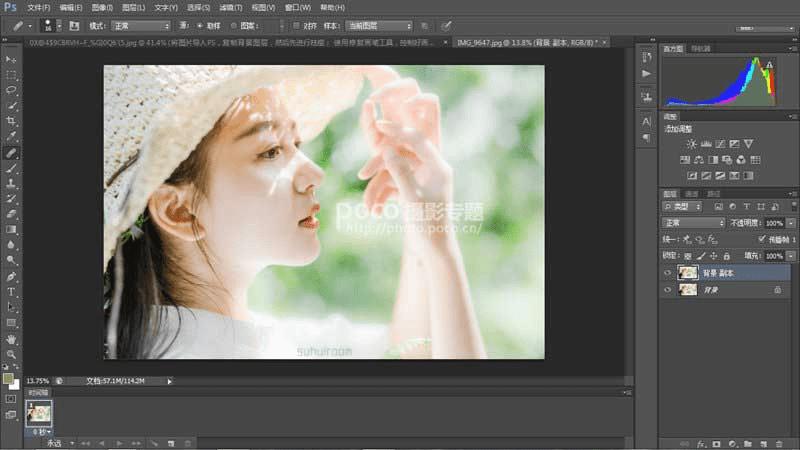The image size is (800, 450).
Task: Open layer filter 类型 dropdown
Action: [x=683, y=207]
